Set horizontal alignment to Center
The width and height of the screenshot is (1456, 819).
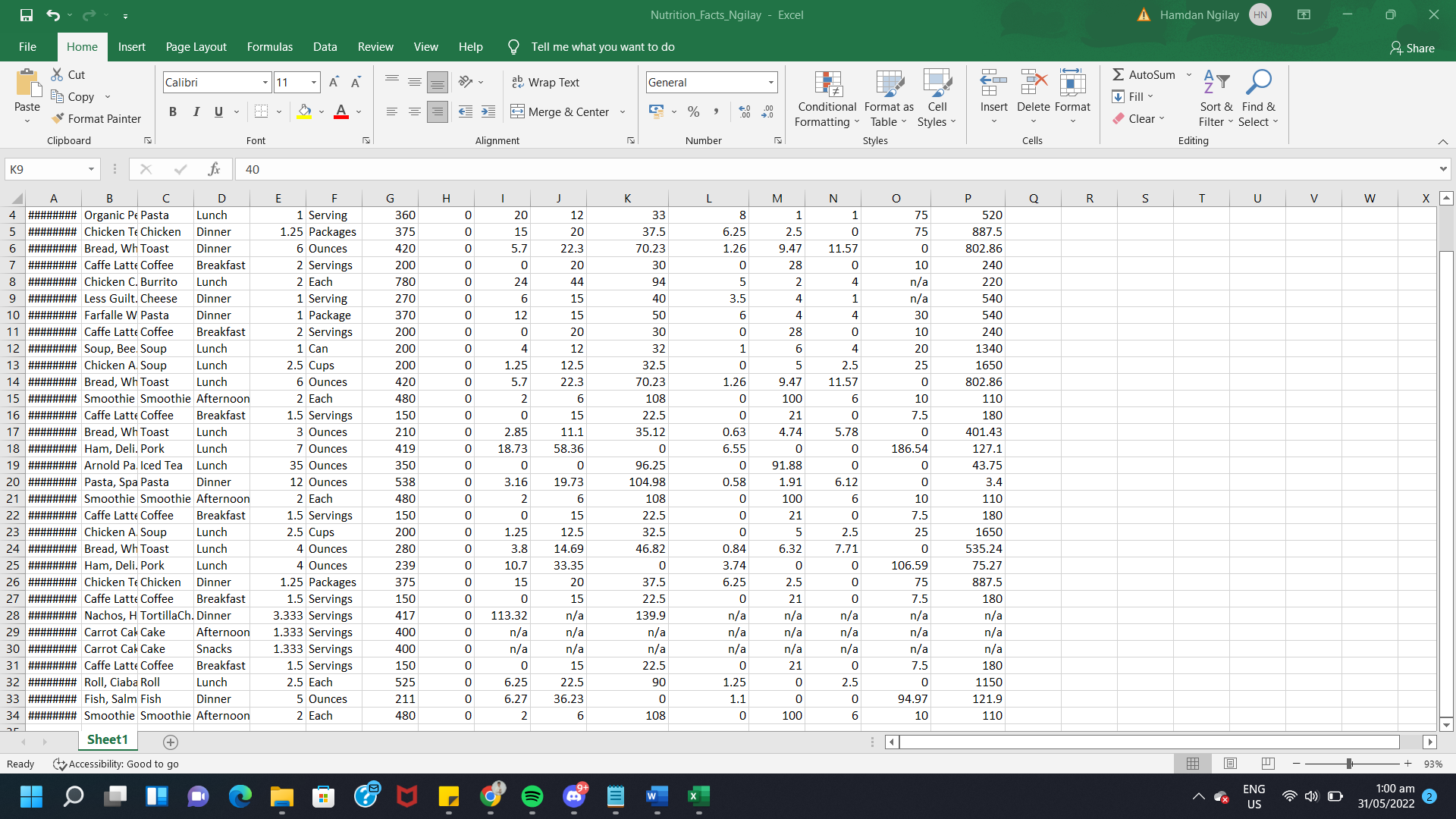414,111
